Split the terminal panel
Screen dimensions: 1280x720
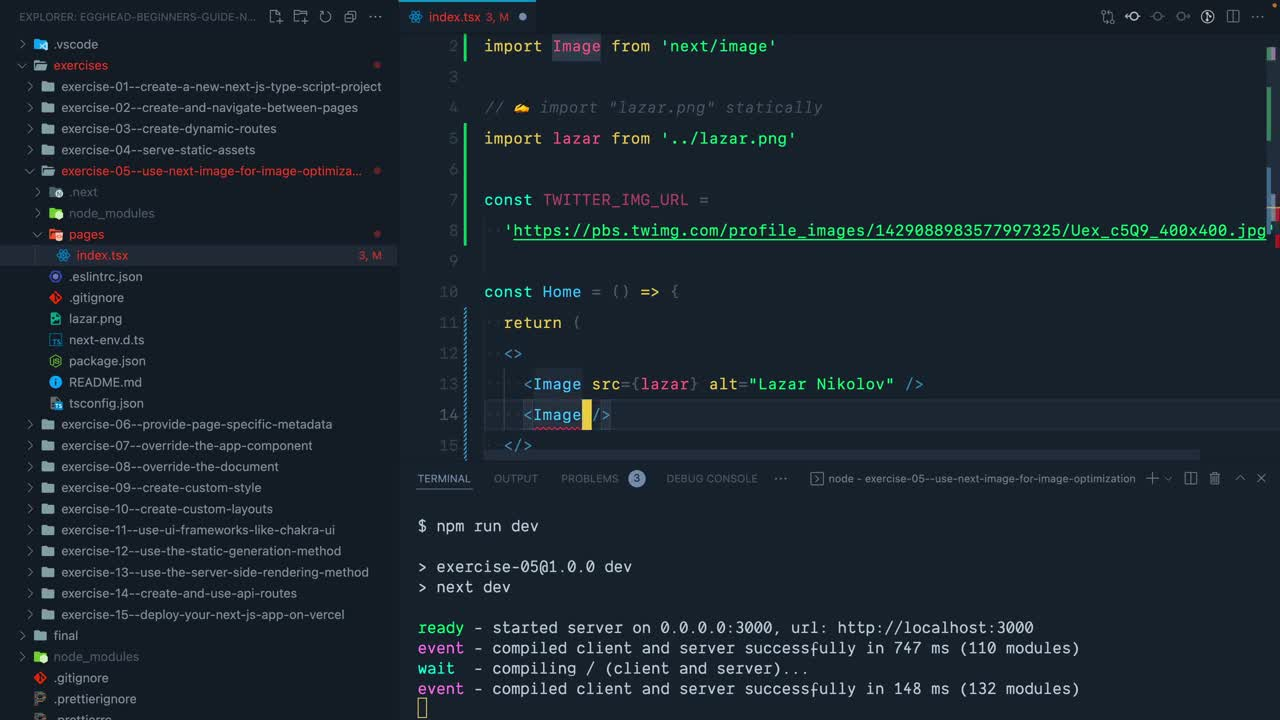click(x=1191, y=479)
